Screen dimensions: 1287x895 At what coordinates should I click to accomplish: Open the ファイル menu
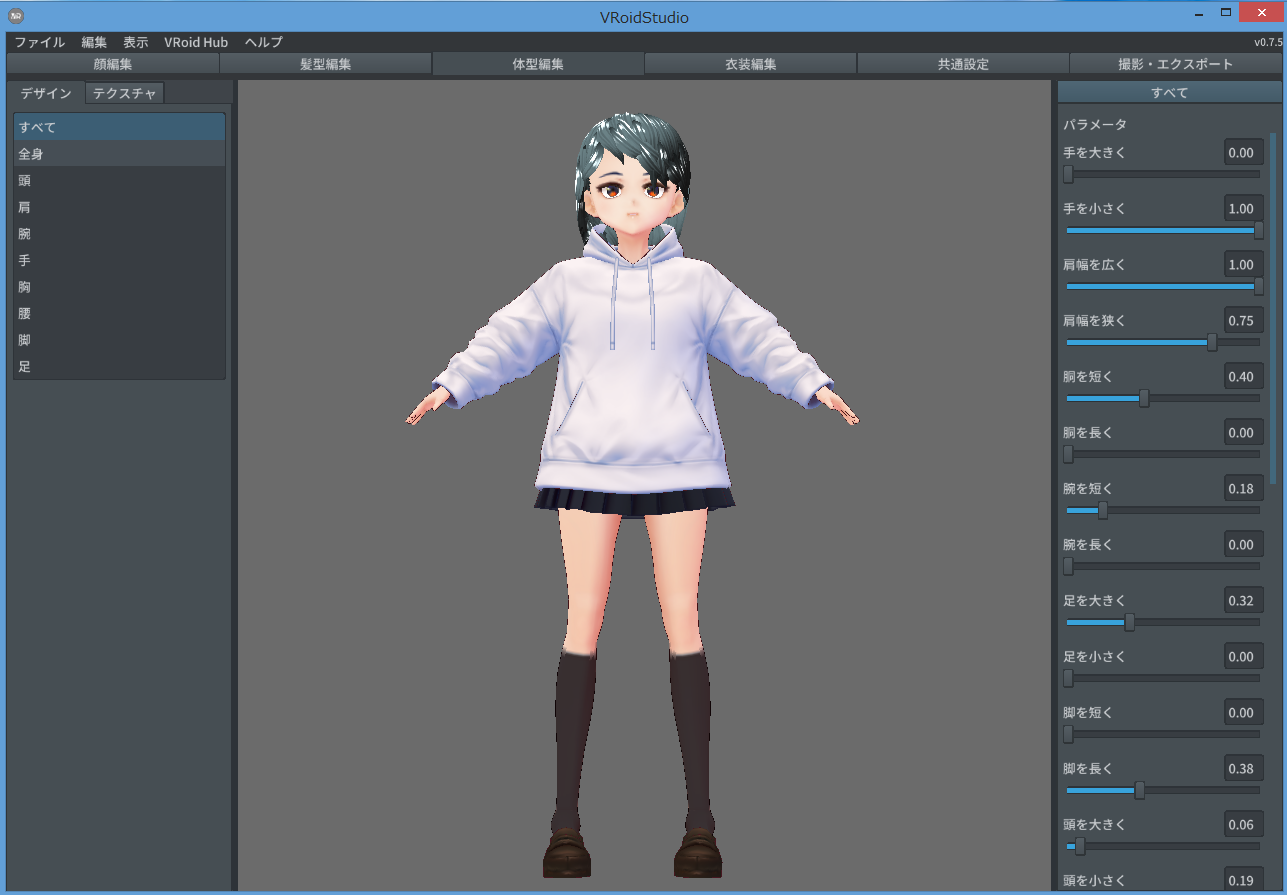tap(40, 42)
